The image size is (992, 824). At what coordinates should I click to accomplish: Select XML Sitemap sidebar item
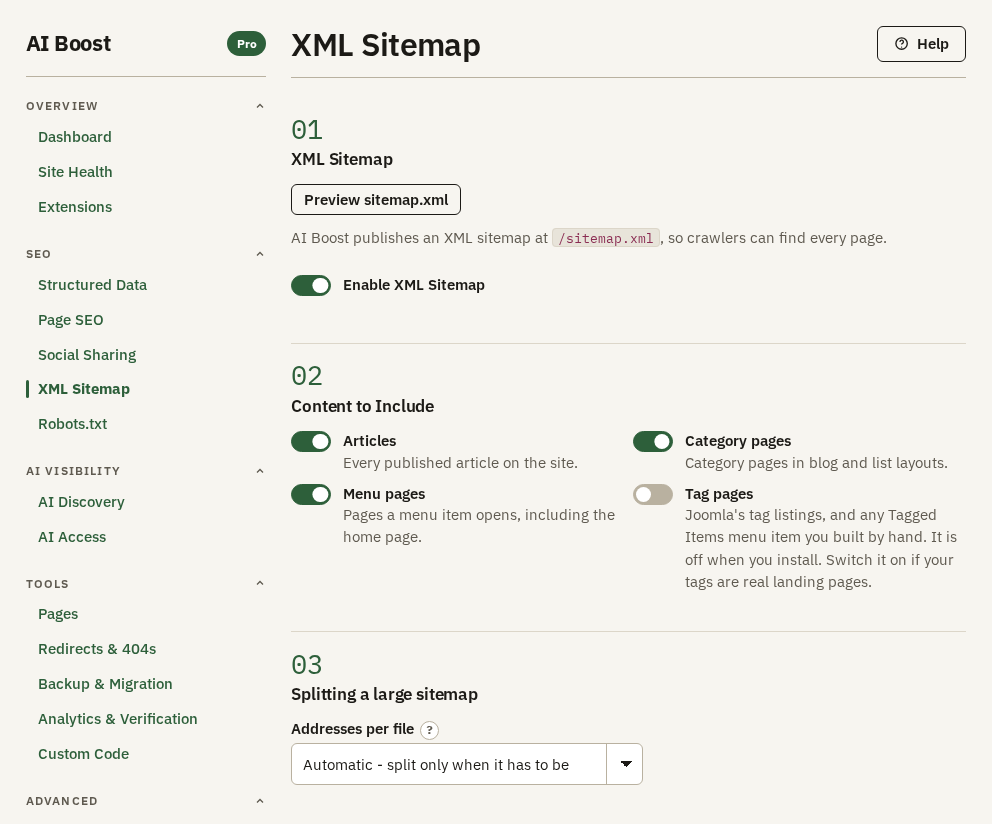pyautogui.click(x=84, y=389)
